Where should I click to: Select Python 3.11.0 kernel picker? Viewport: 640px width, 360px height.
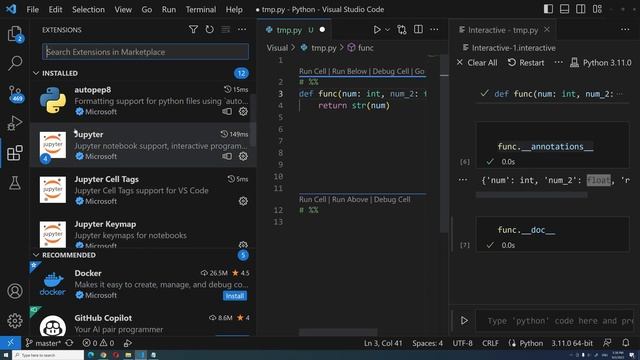pyautogui.click(x=600, y=62)
